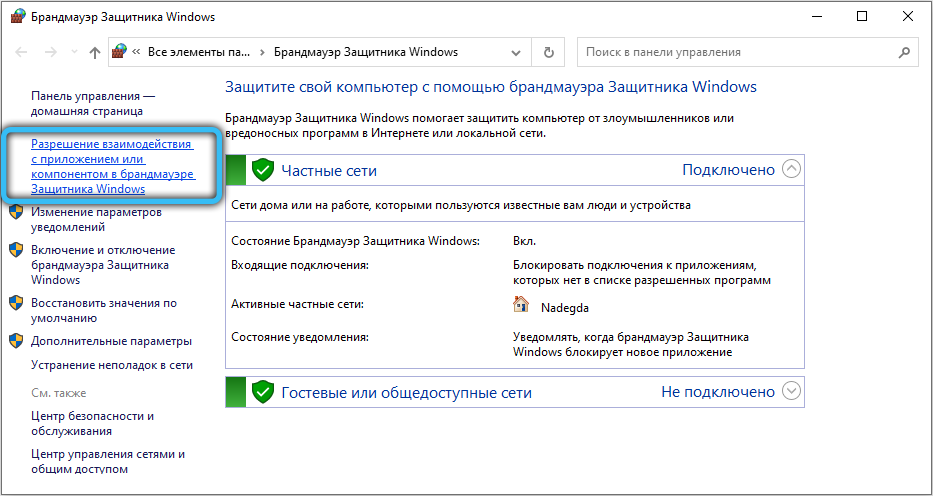Click green shield icon of 'Частные сети'
The image size is (933, 496).
(262, 170)
